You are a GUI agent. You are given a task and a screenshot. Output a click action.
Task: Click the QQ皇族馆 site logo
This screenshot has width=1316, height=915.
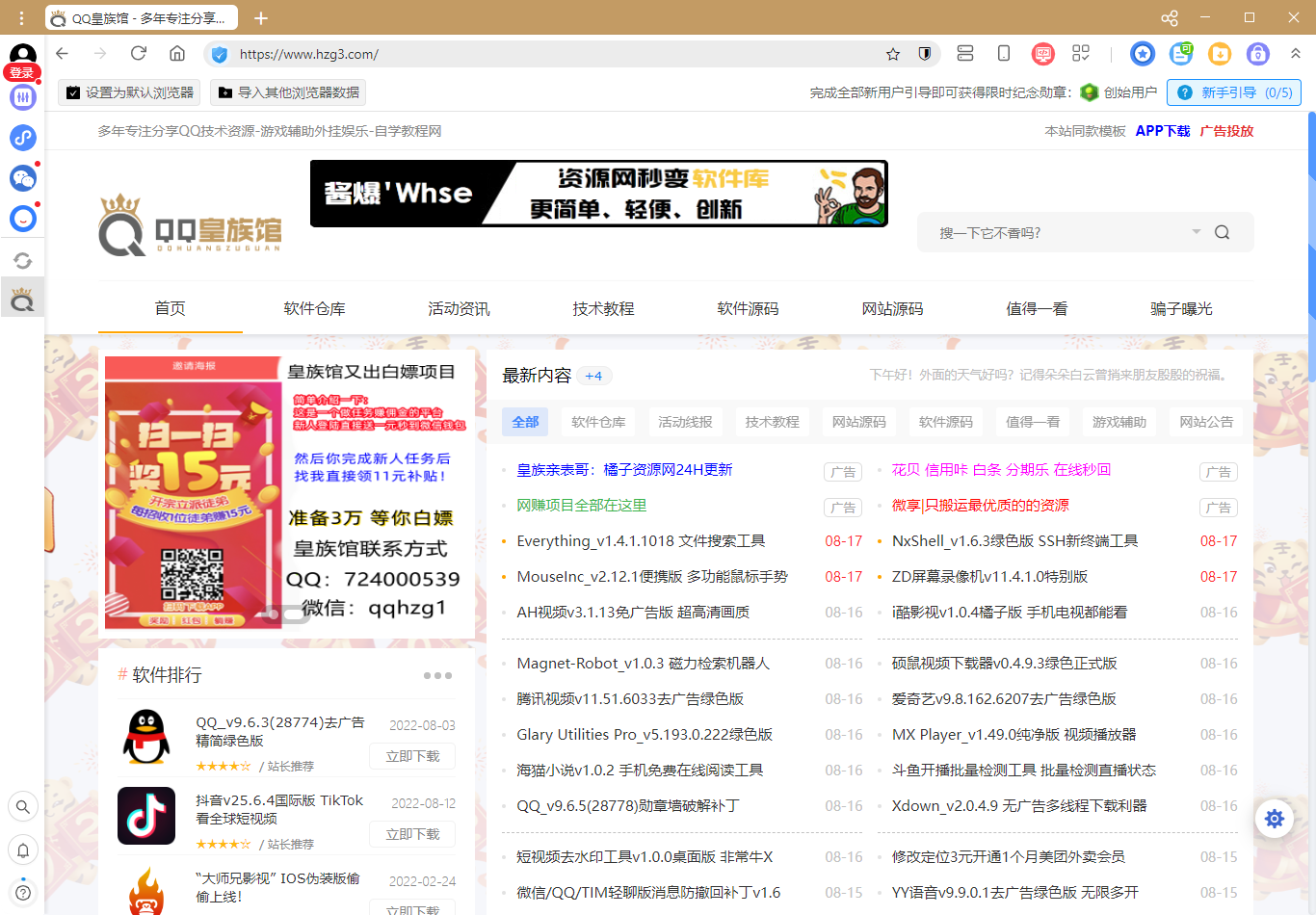tap(190, 224)
